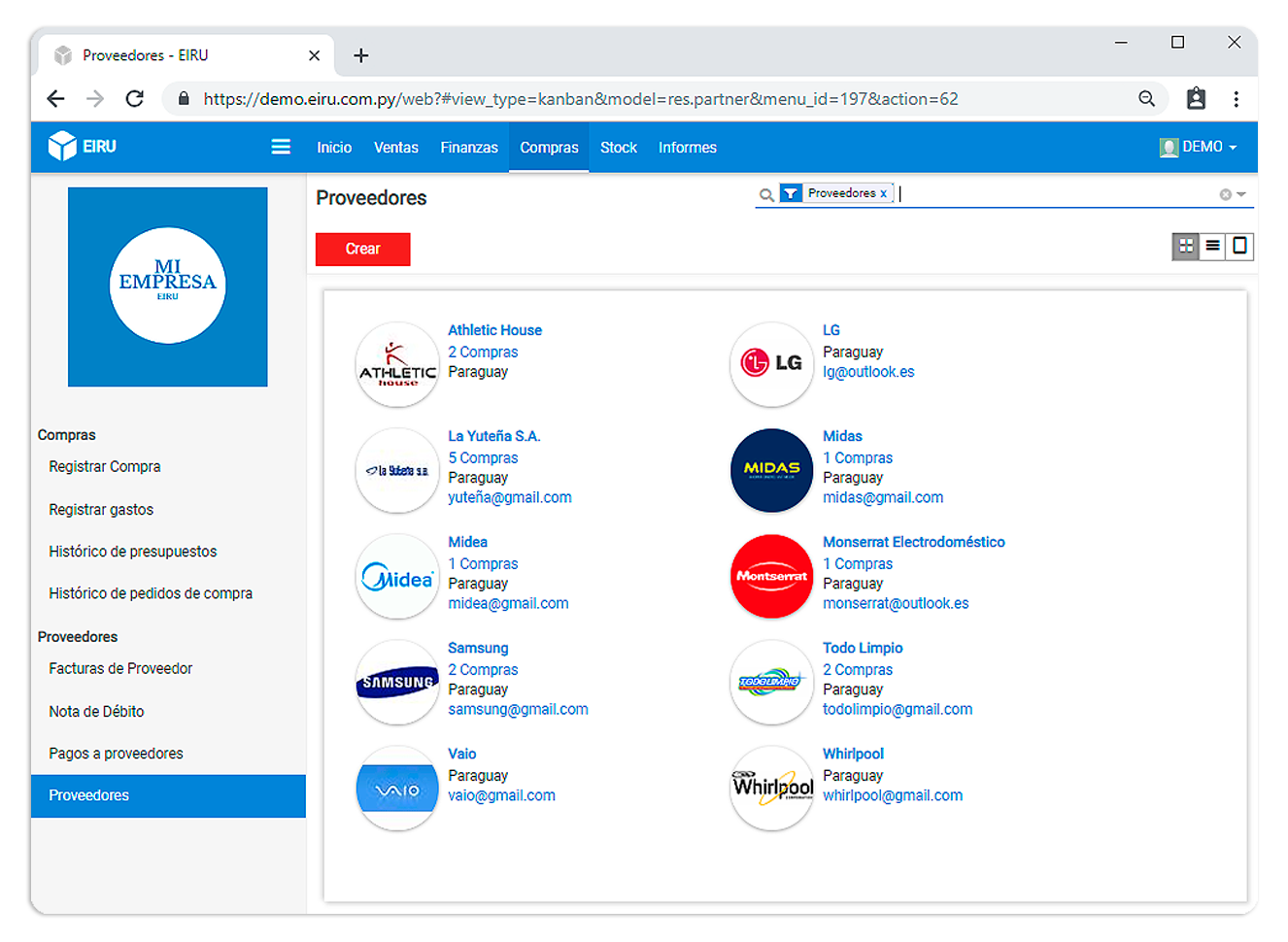Image resolution: width=1288 pixels, height=942 pixels.
Task: Click the padlock site info icon
Action: click(183, 98)
